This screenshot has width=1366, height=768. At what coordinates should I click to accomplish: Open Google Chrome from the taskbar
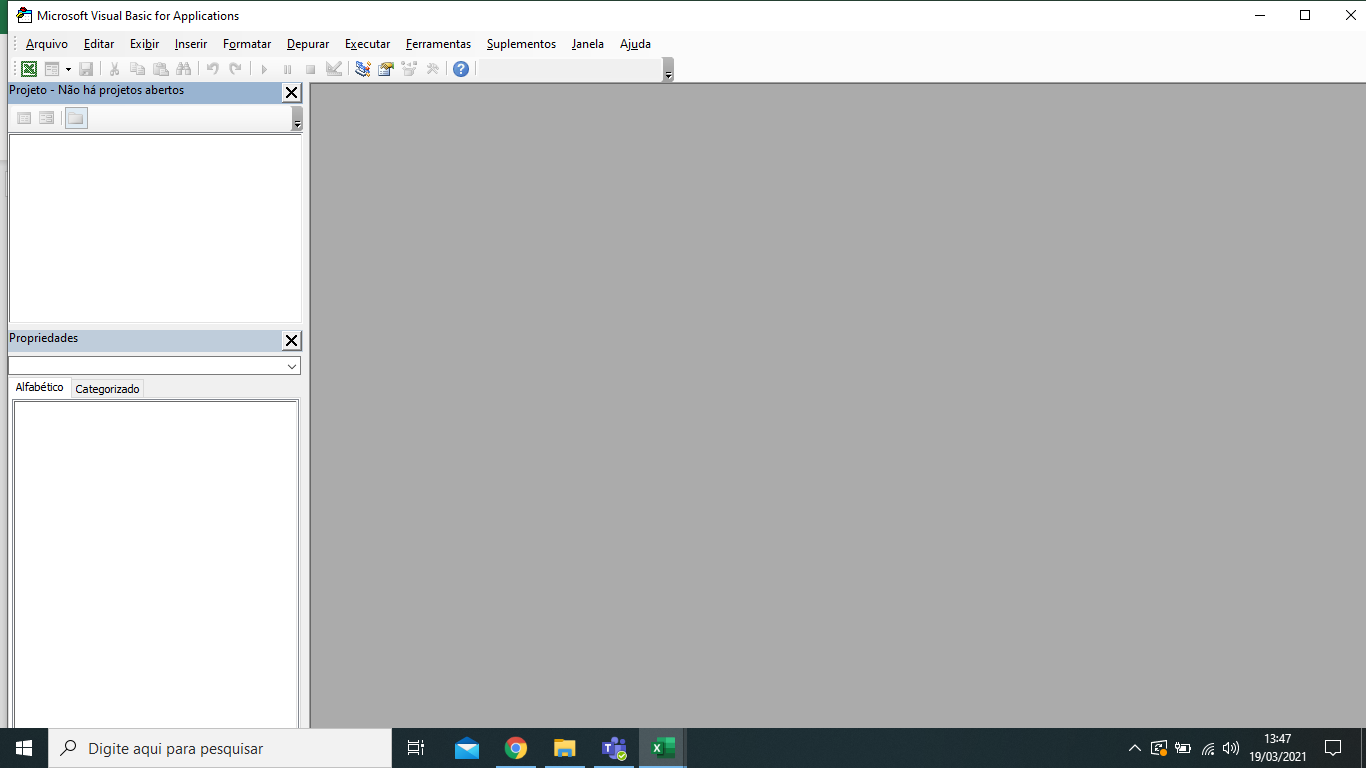tap(516, 748)
